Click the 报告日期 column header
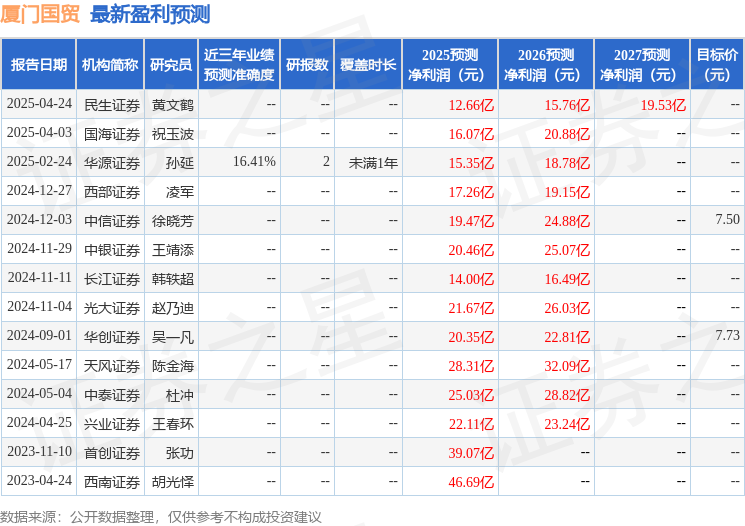 click(38, 65)
